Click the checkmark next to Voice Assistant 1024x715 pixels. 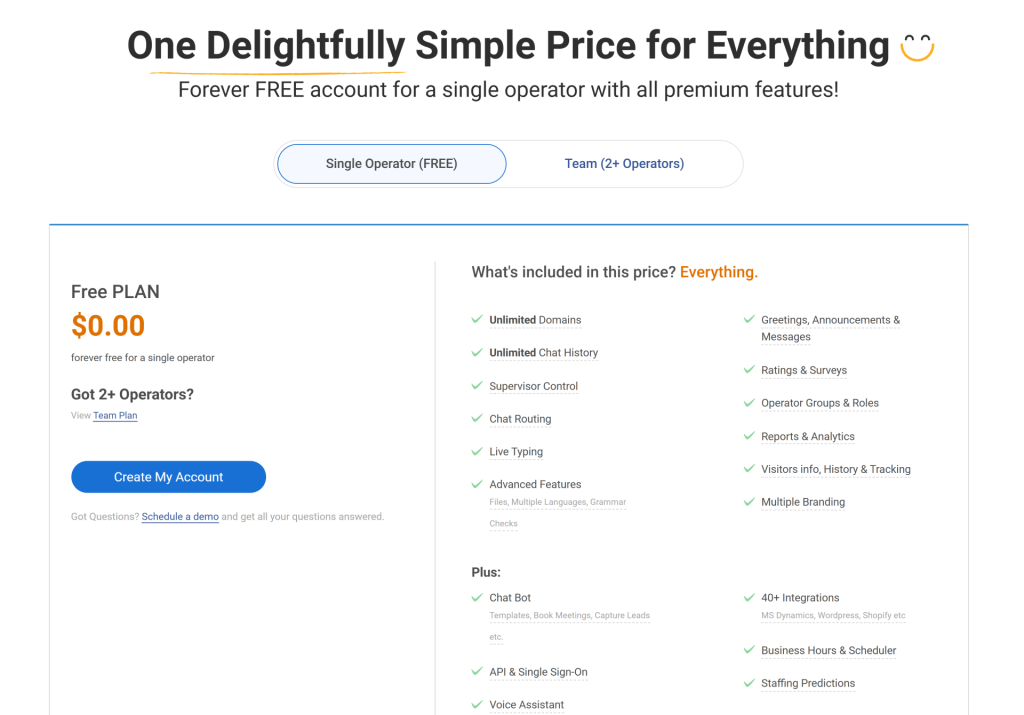[477, 704]
